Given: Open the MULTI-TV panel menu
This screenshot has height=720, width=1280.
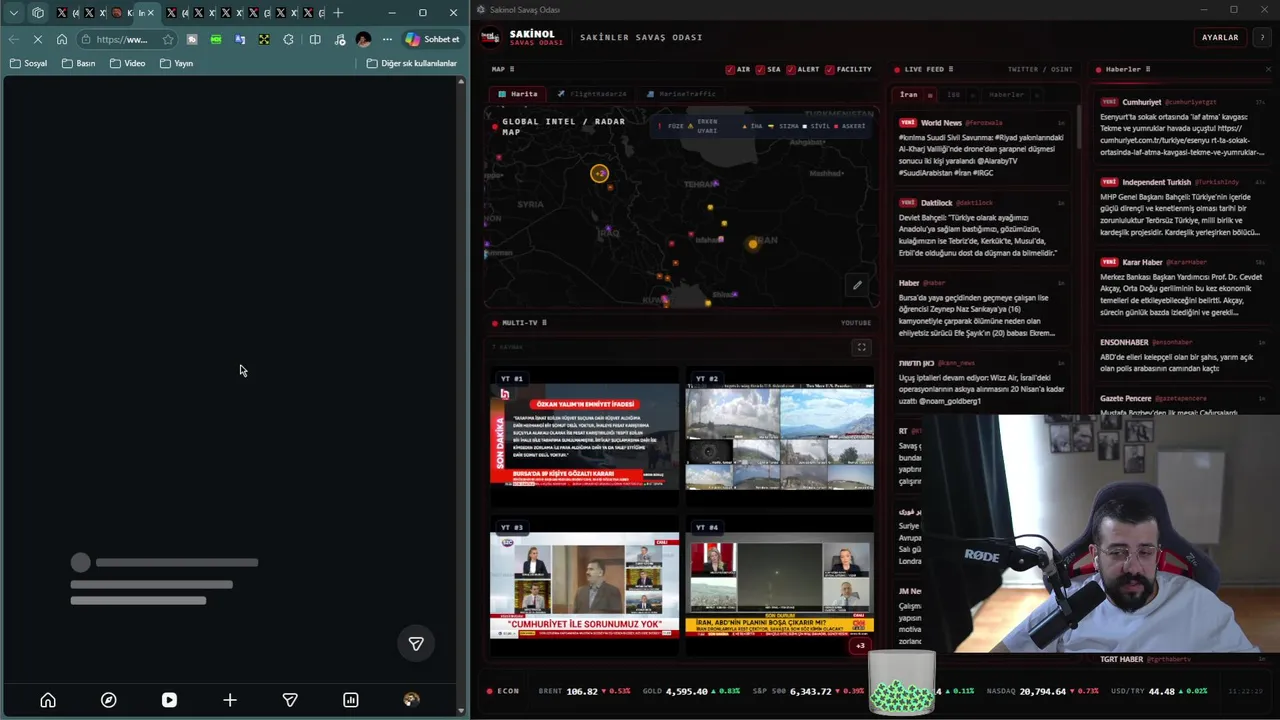Looking at the screenshot, I should coord(544,323).
